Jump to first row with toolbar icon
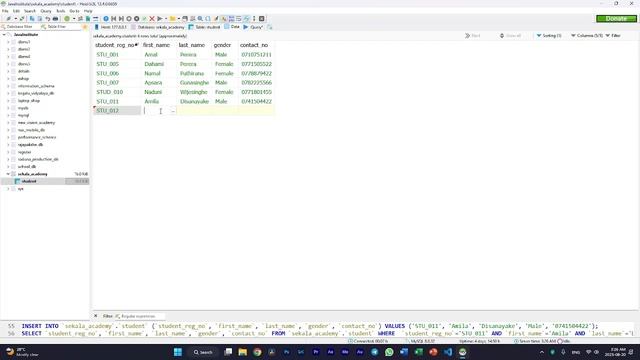 tap(114, 19)
